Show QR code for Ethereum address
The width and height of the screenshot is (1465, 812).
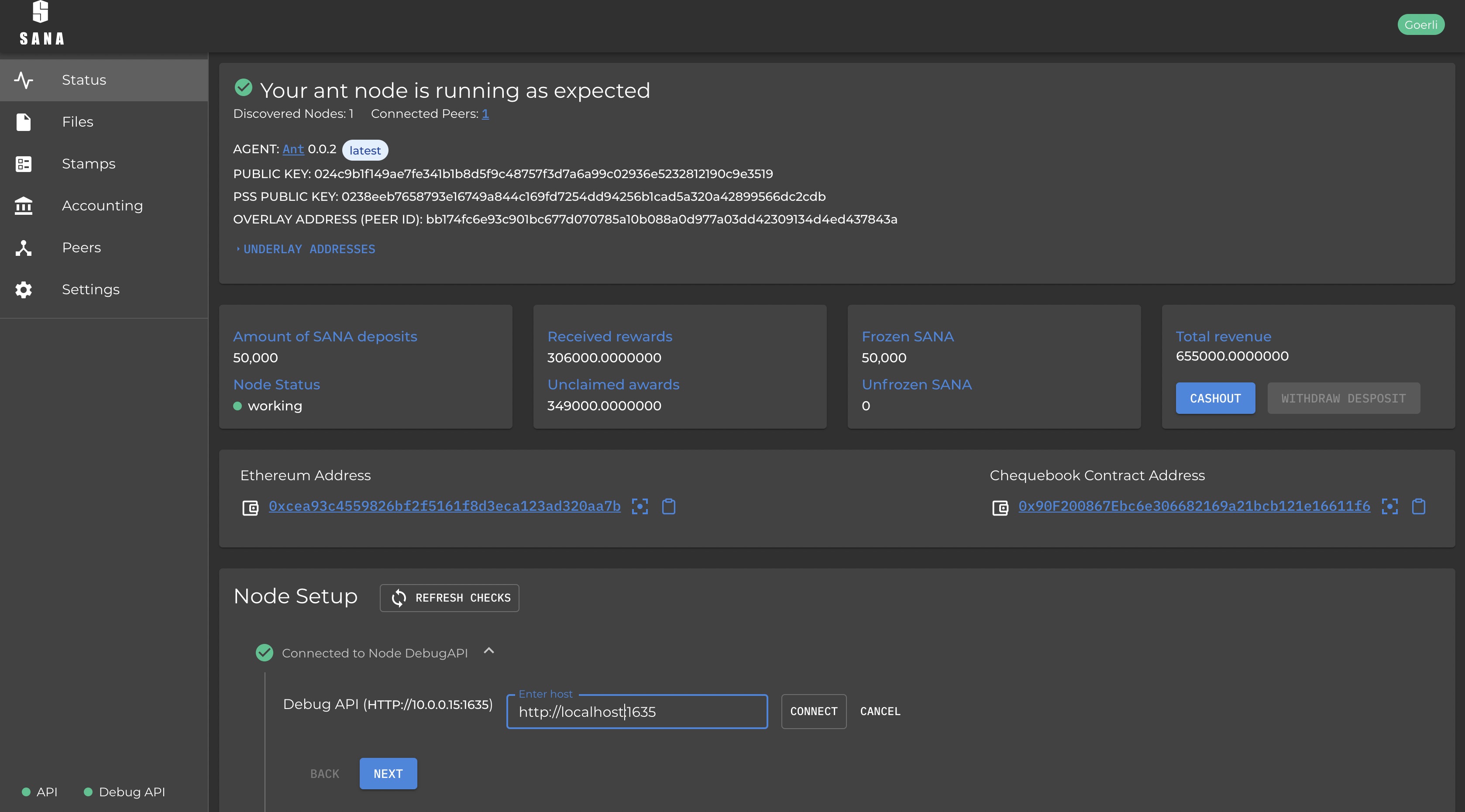pos(640,506)
